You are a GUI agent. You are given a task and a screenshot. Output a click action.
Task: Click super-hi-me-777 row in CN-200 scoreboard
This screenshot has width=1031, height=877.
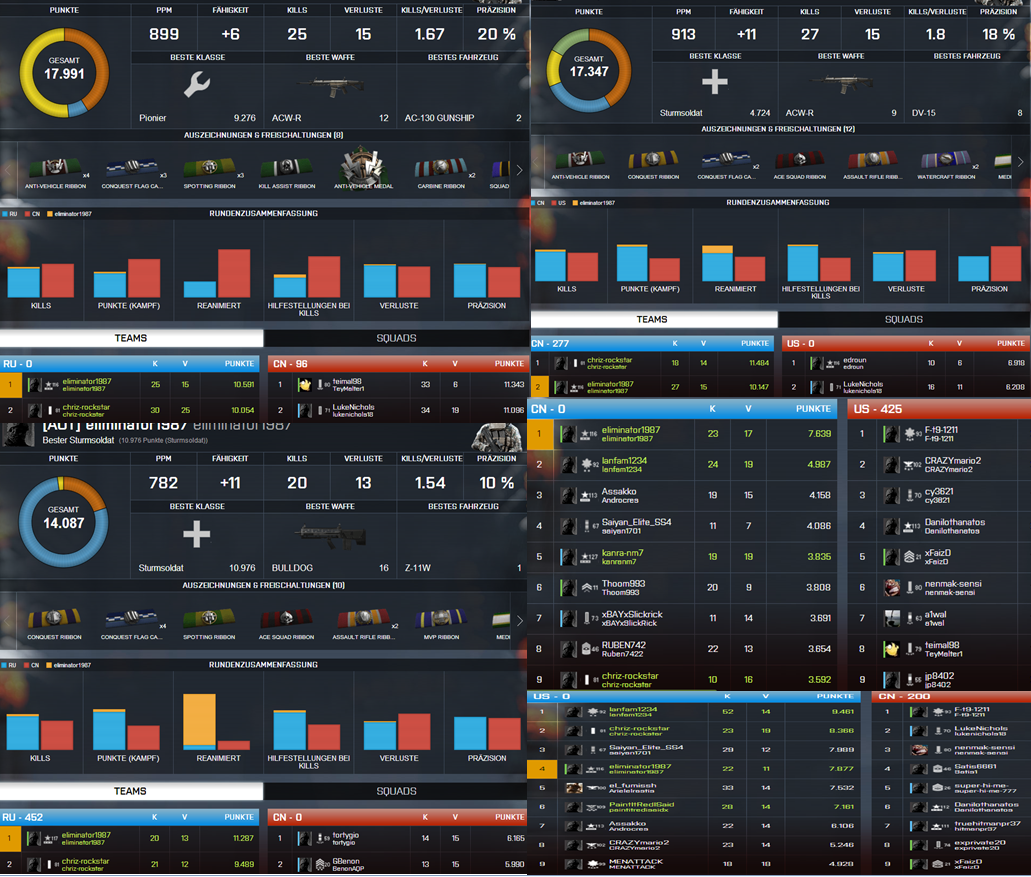[951, 788]
